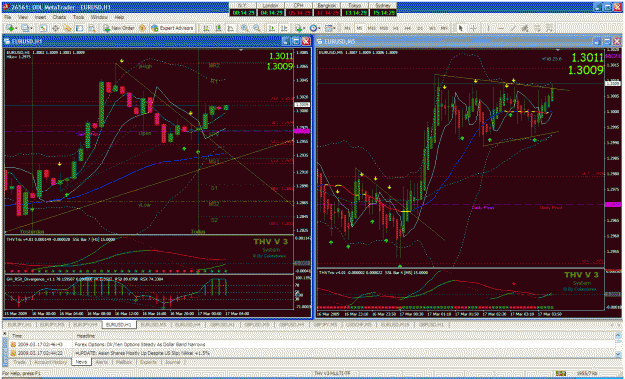
Task: Set timeframe to H1
Action: pos(395,28)
